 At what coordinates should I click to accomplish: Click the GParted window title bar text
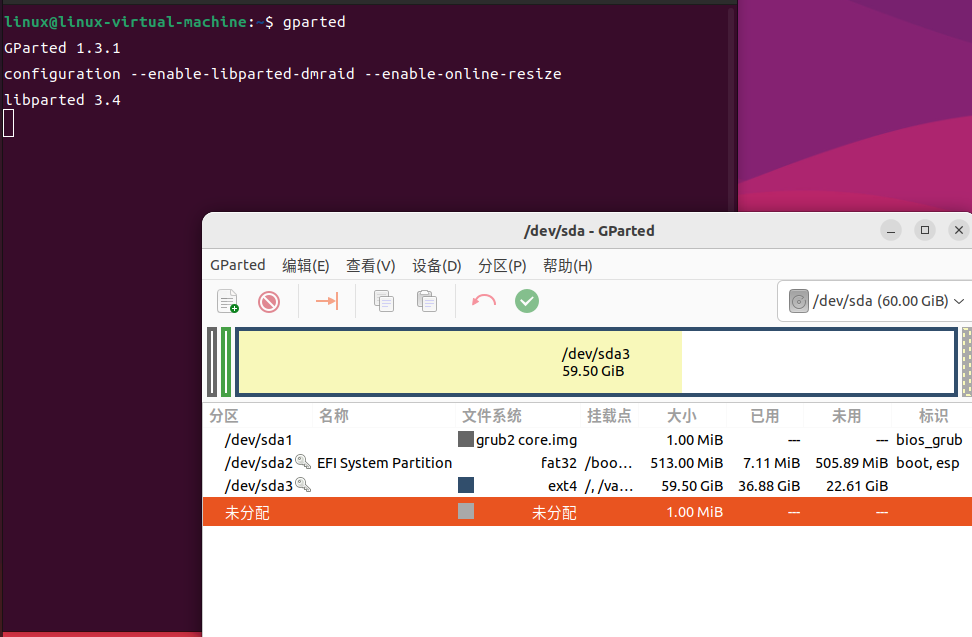589,231
